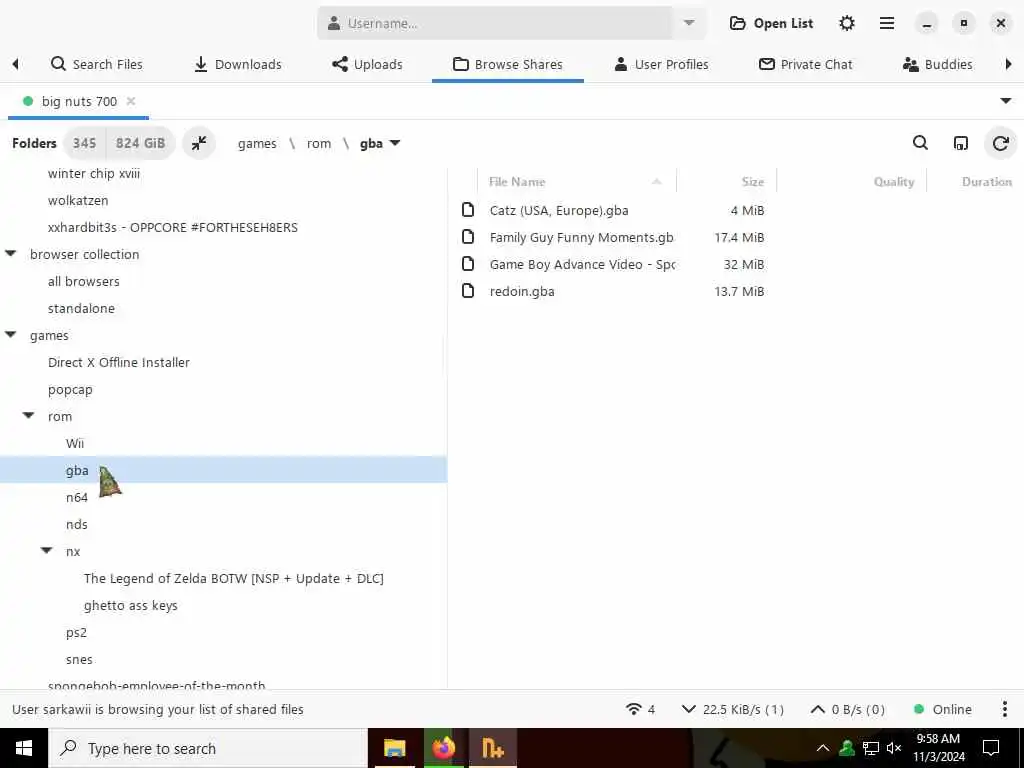Collapse the rom folder
1024x768 pixels.
click(x=29, y=415)
